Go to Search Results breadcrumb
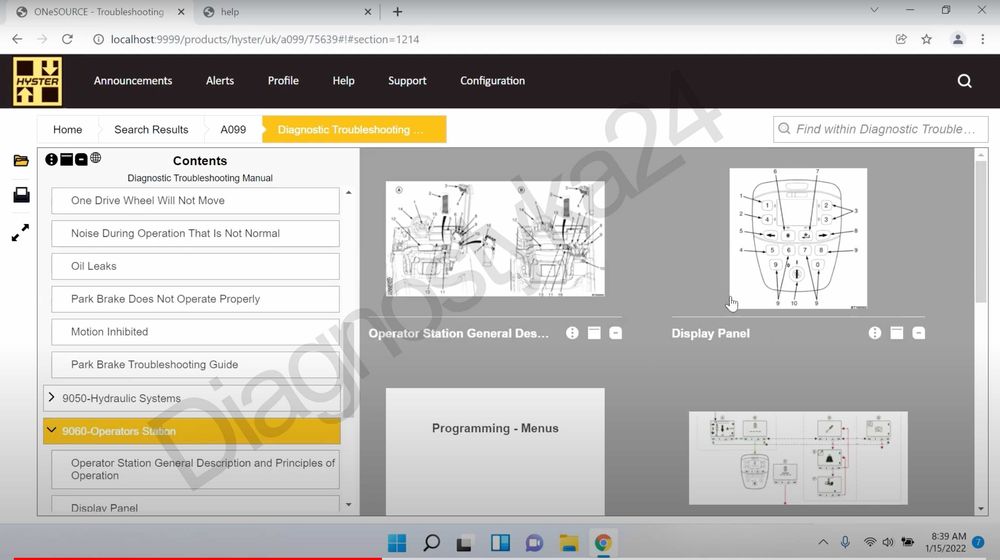1000x560 pixels. 151,129
